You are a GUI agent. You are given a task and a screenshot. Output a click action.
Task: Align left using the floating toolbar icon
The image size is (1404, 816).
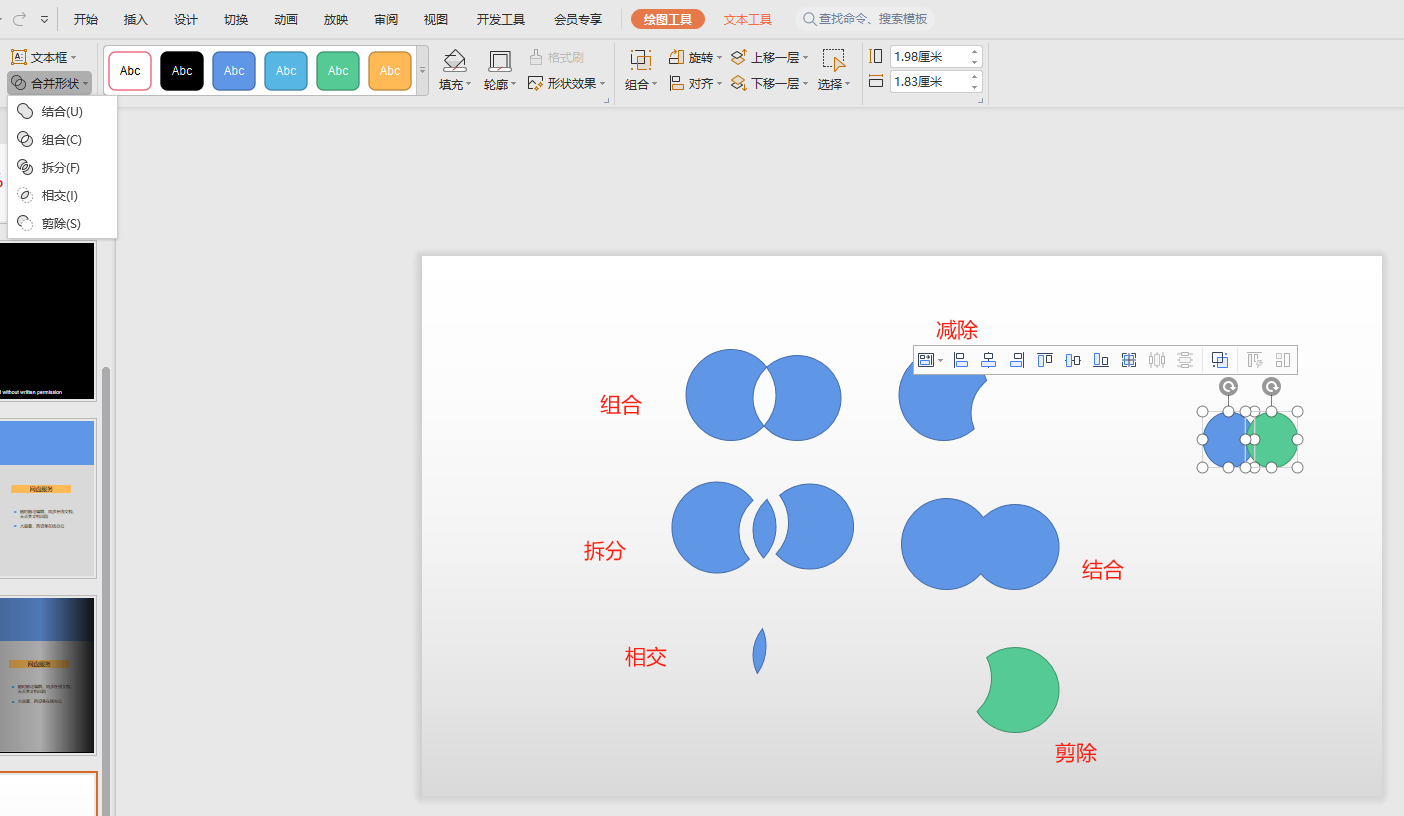[x=961, y=360]
